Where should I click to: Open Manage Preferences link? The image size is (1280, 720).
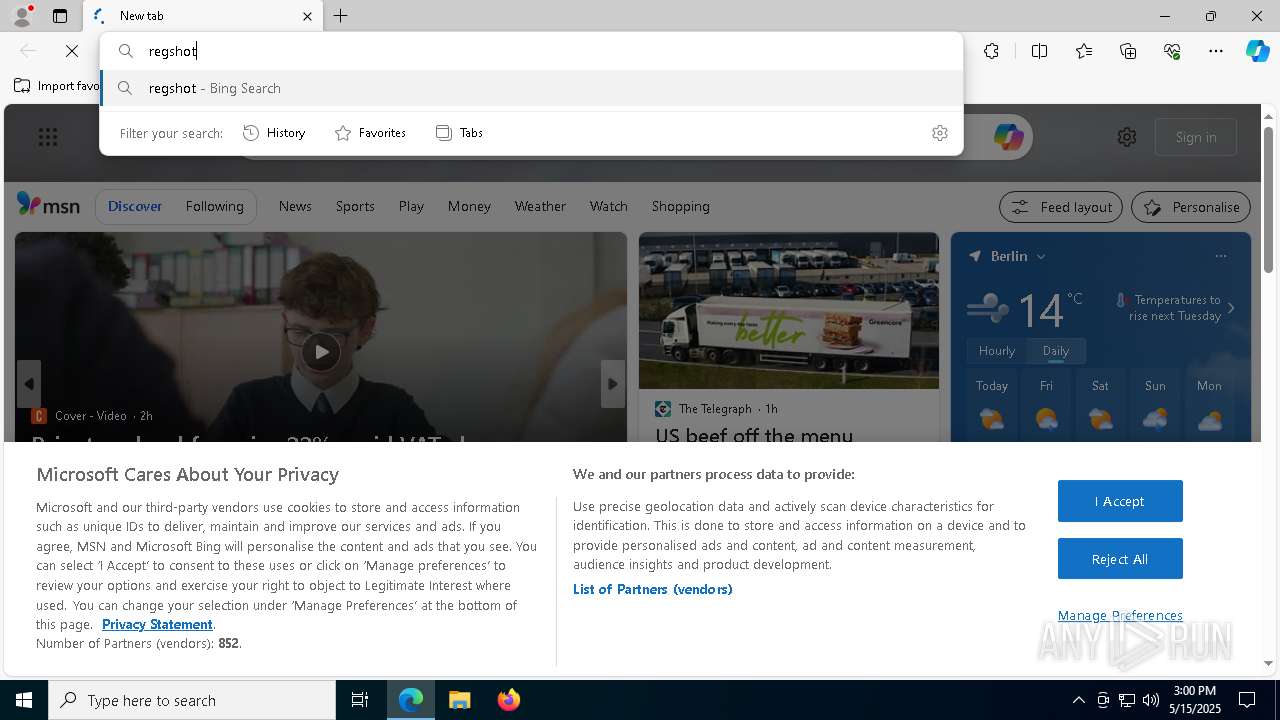1120,615
